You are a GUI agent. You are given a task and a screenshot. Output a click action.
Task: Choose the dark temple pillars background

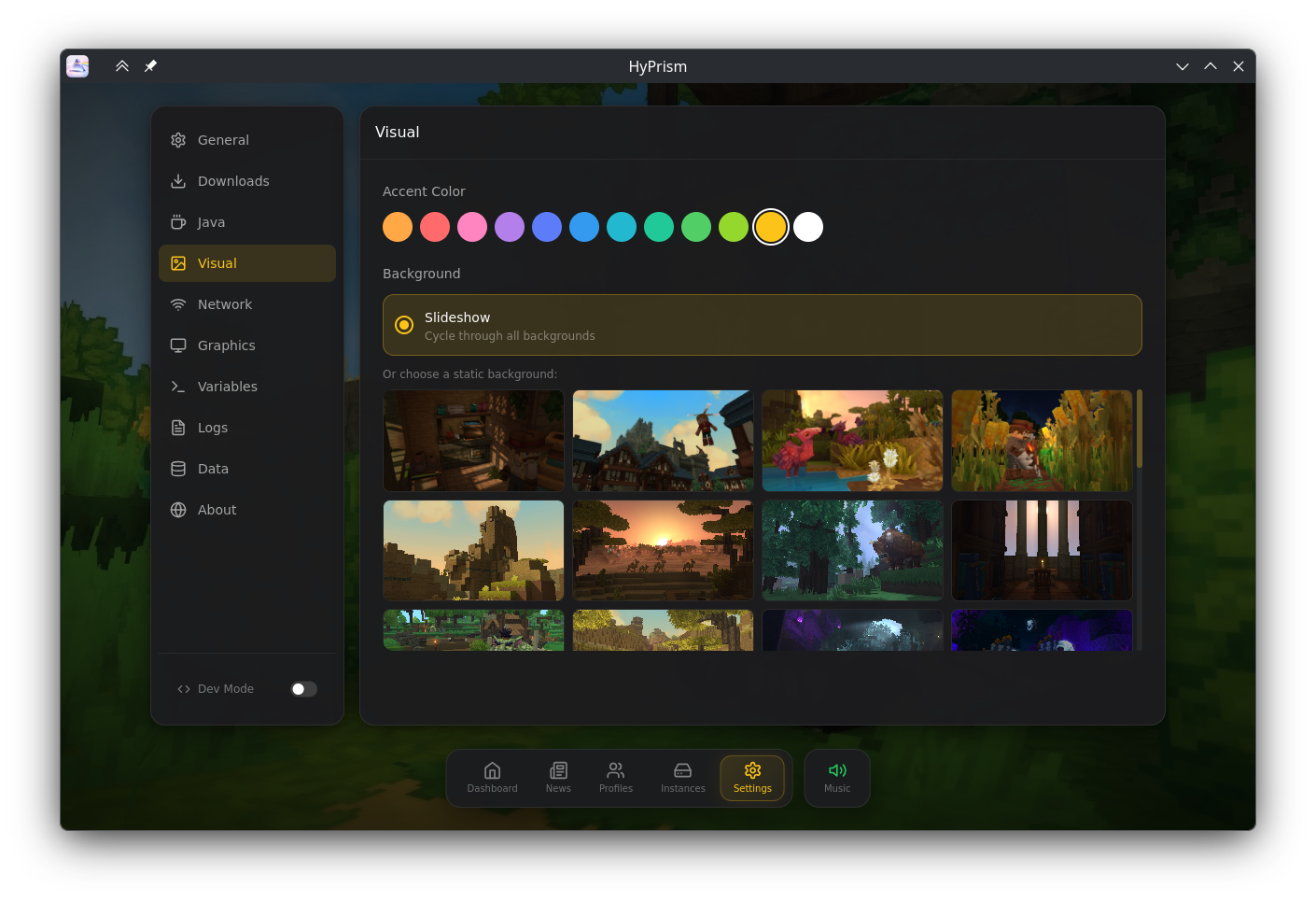pyautogui.click(x=1042, y=551)
